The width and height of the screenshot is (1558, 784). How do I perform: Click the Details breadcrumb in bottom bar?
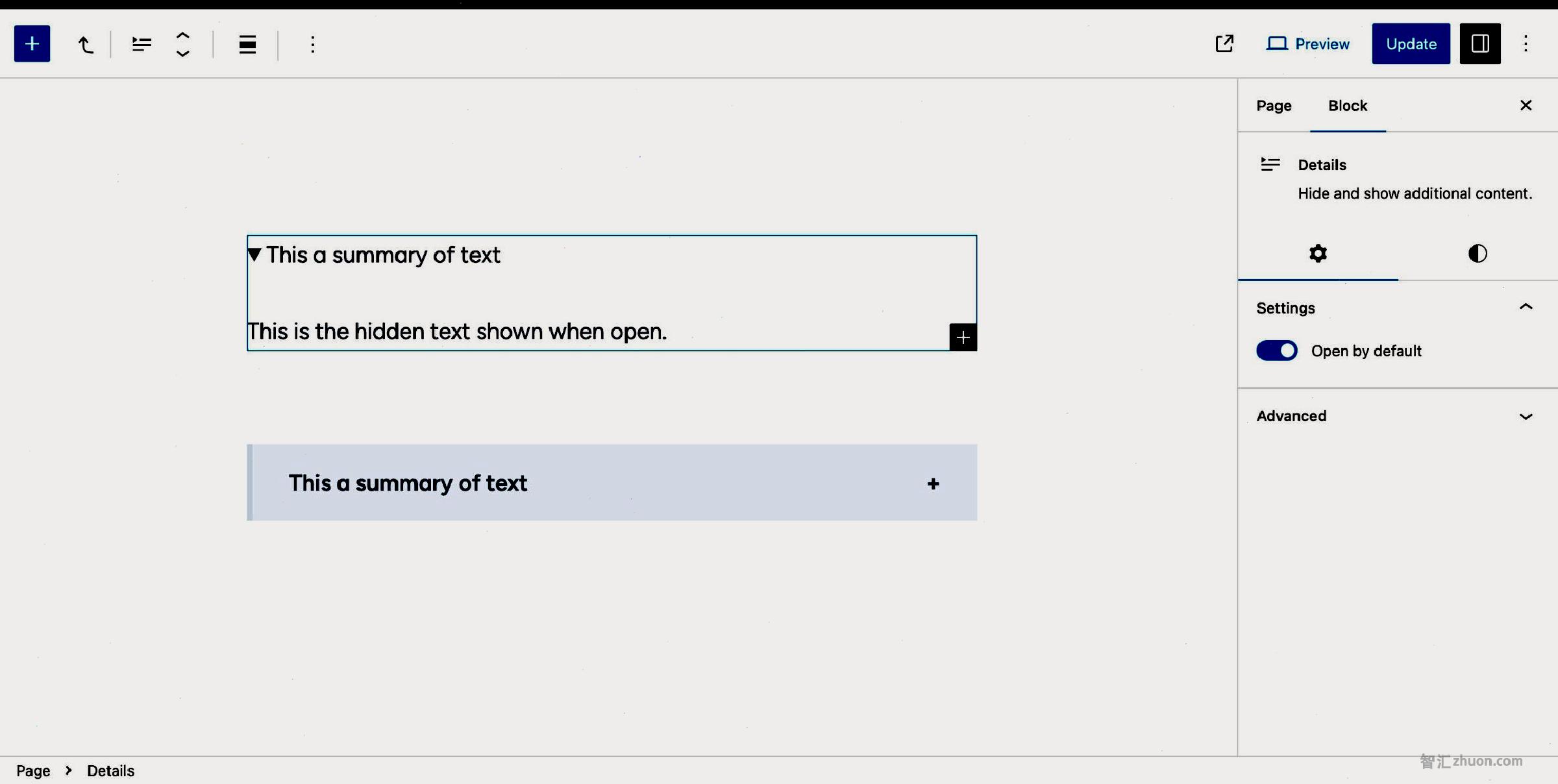pos(110,770)
